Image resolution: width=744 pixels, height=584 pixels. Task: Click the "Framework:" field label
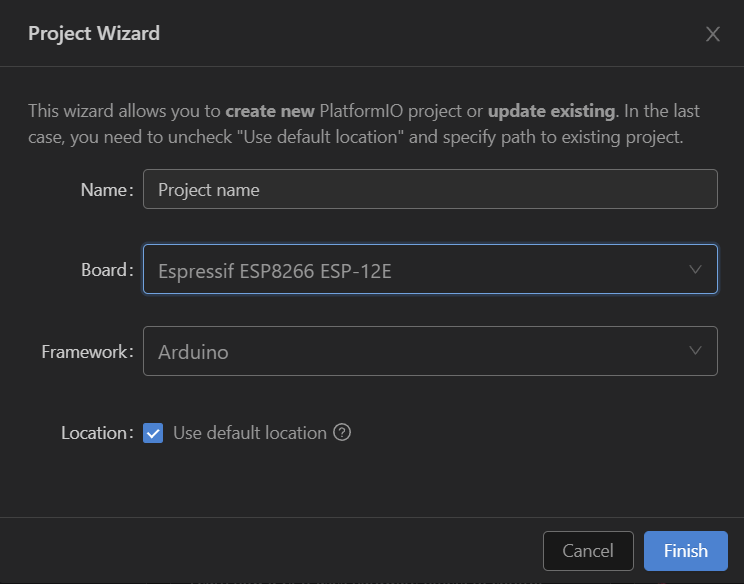87,351
